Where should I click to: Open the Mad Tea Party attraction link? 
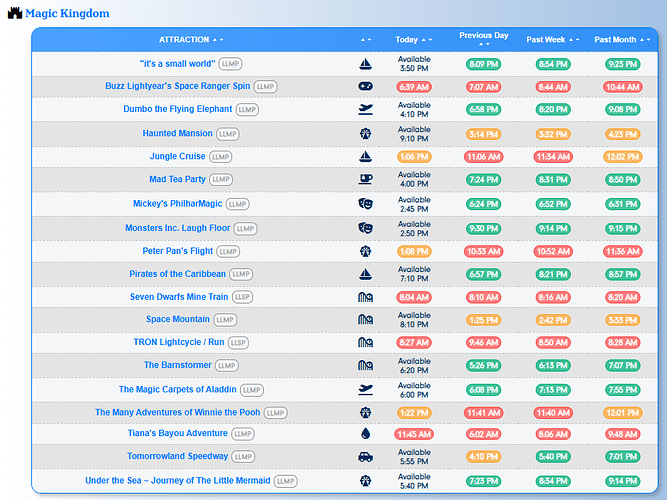[x=177, y=179]
